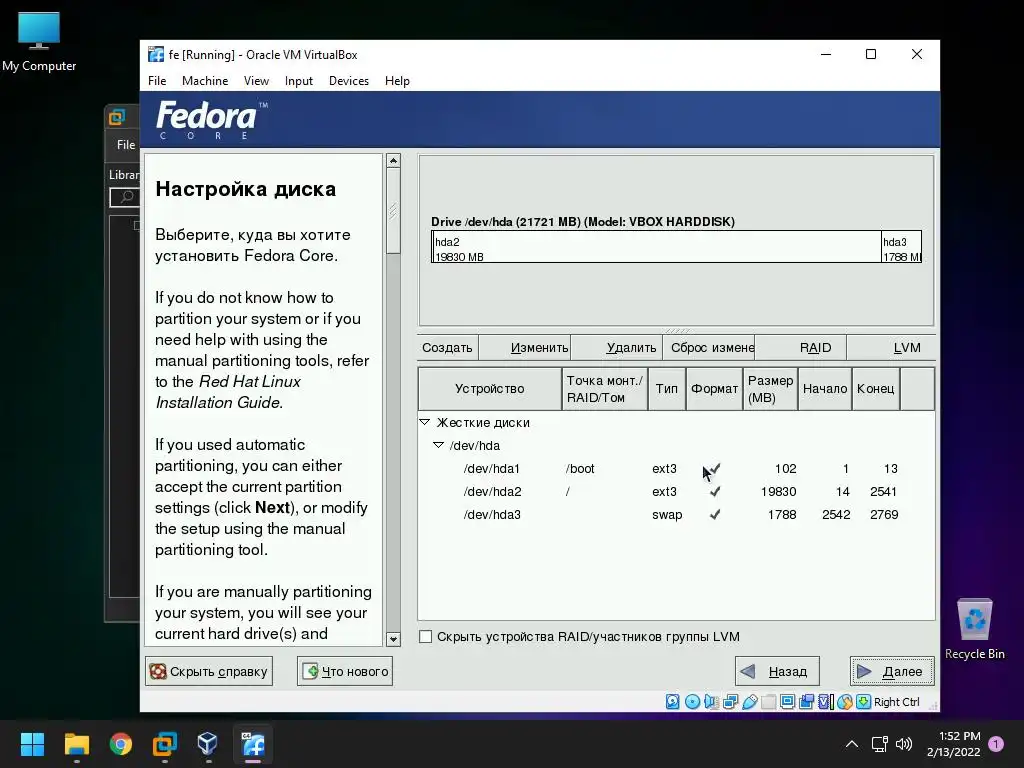Click the help panel scroll down arrow

(x=393, y=639)
